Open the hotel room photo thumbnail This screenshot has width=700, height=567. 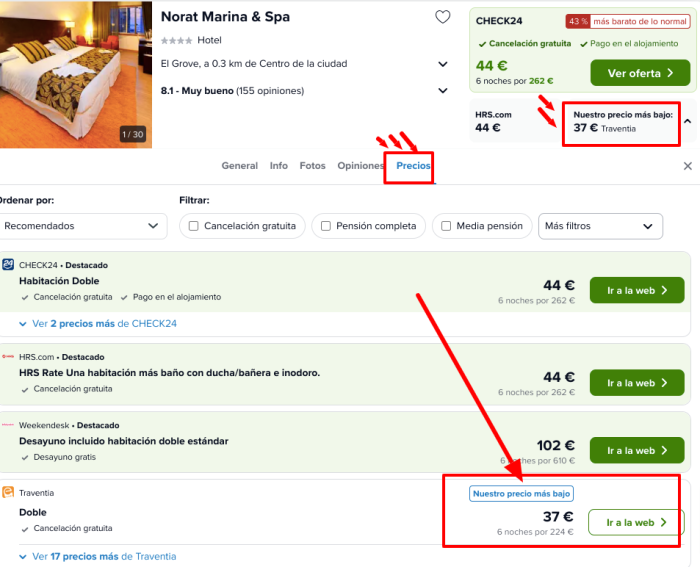(x=76, y=74)
